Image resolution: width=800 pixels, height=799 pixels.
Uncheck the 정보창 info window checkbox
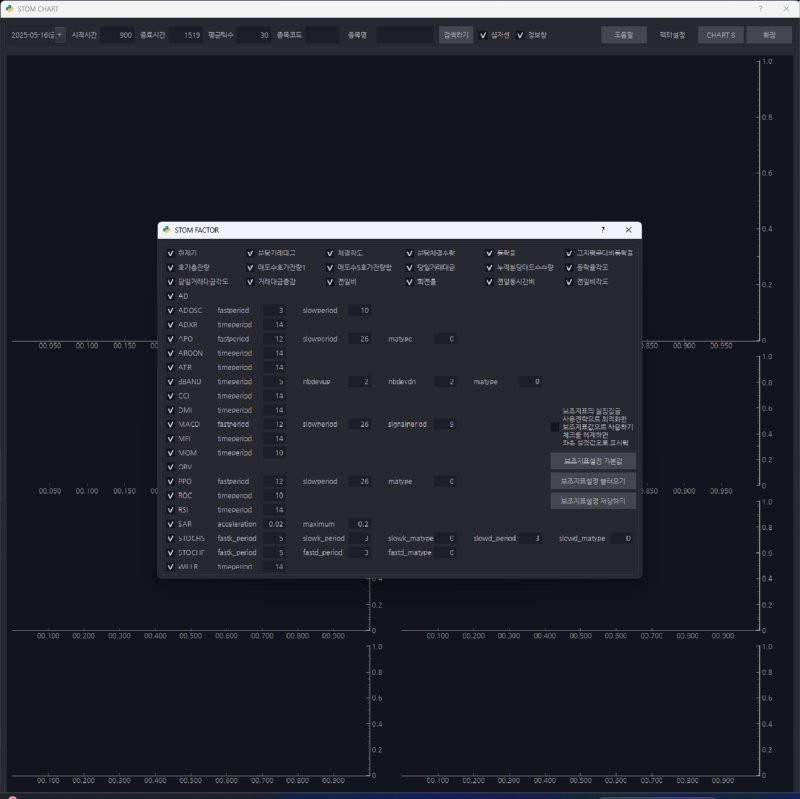(x=520, y=35)
